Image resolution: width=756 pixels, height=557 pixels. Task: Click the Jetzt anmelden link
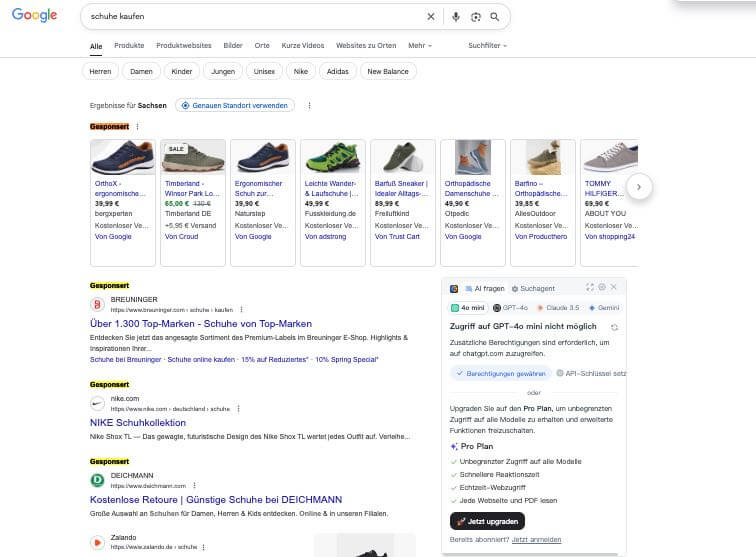coord(536,540)
